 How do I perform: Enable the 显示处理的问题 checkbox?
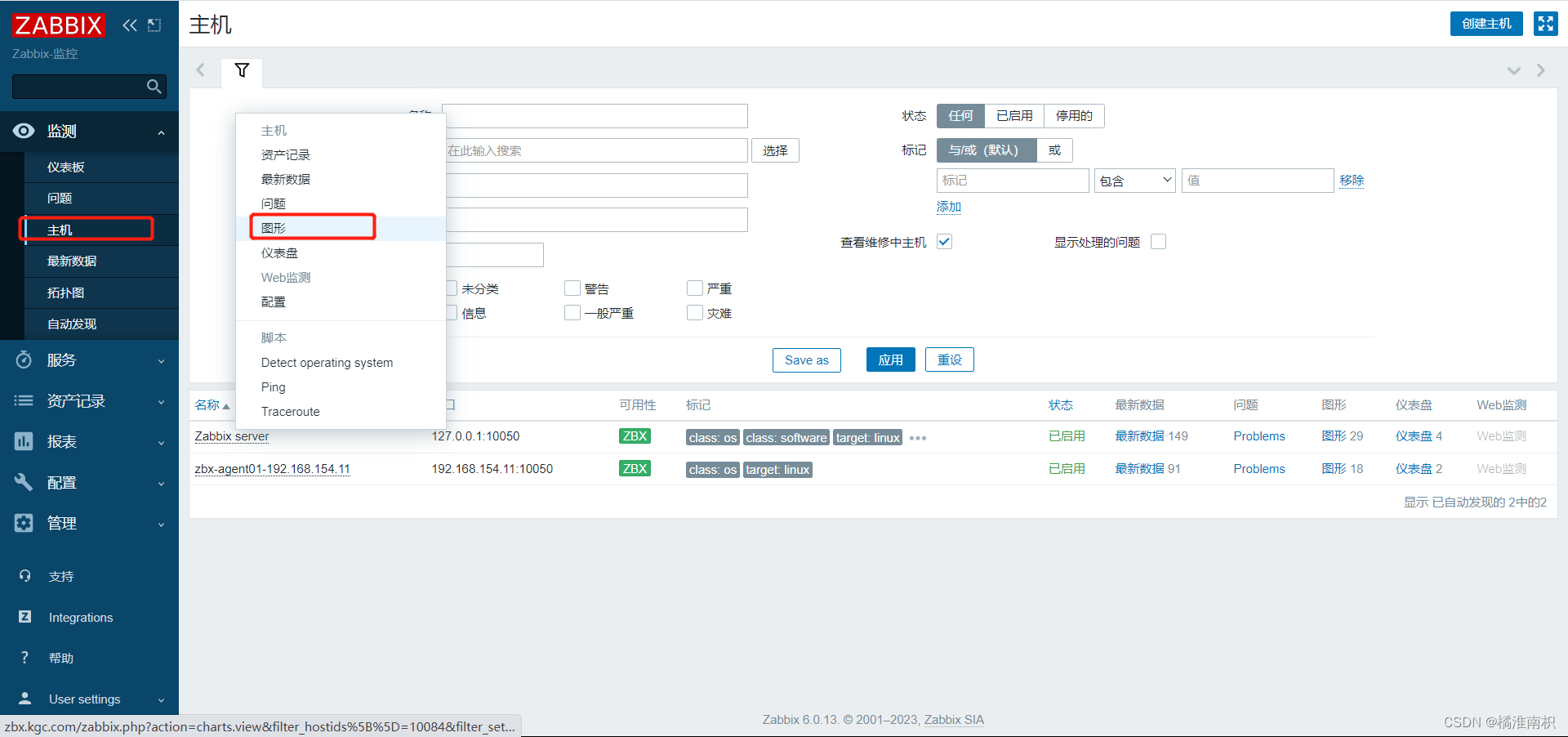click(1158, 242)
